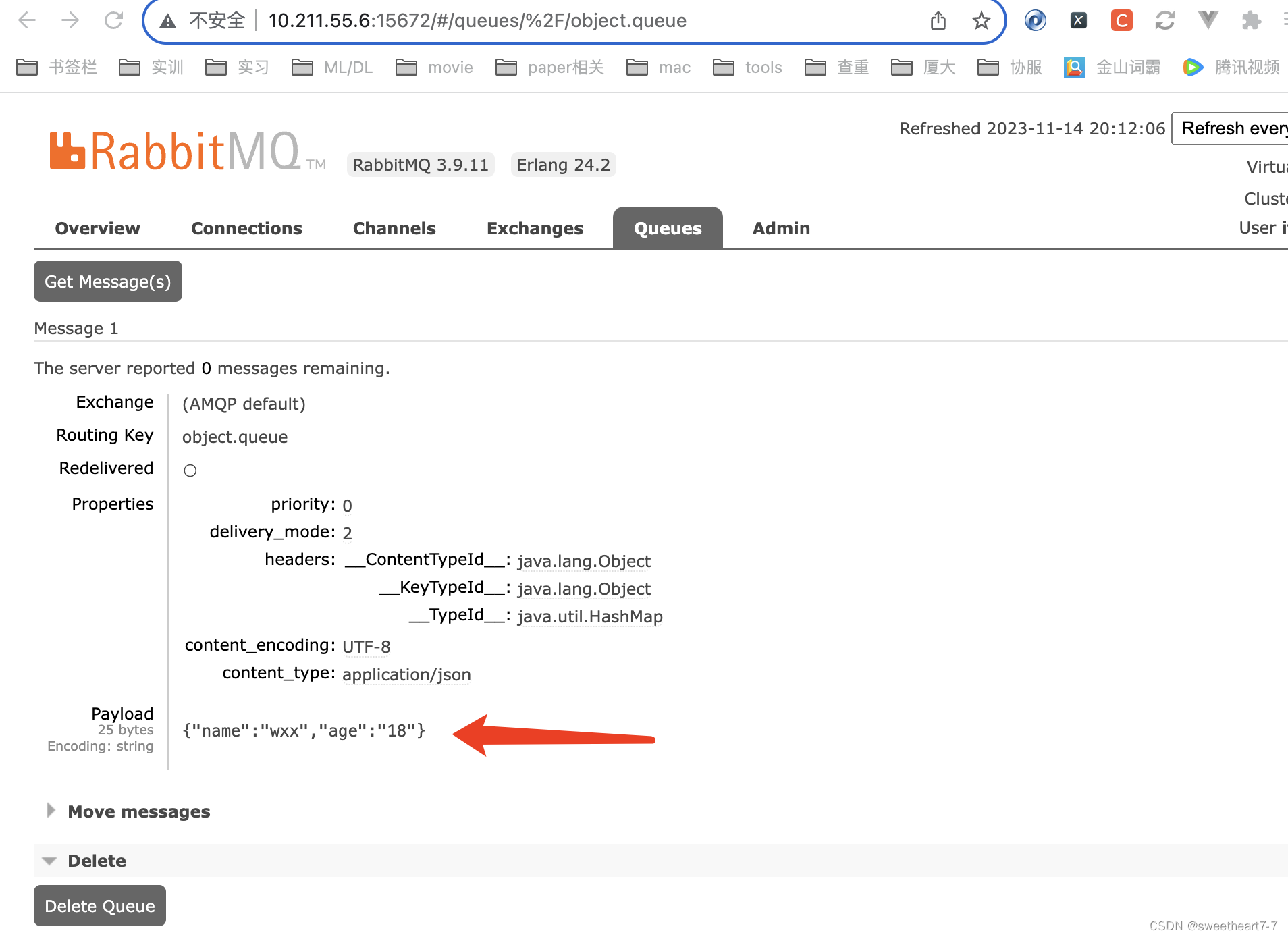Open the 协服 bookmark folder
The width and height of the screenshot is (1288, 937).
[1010, 68]
